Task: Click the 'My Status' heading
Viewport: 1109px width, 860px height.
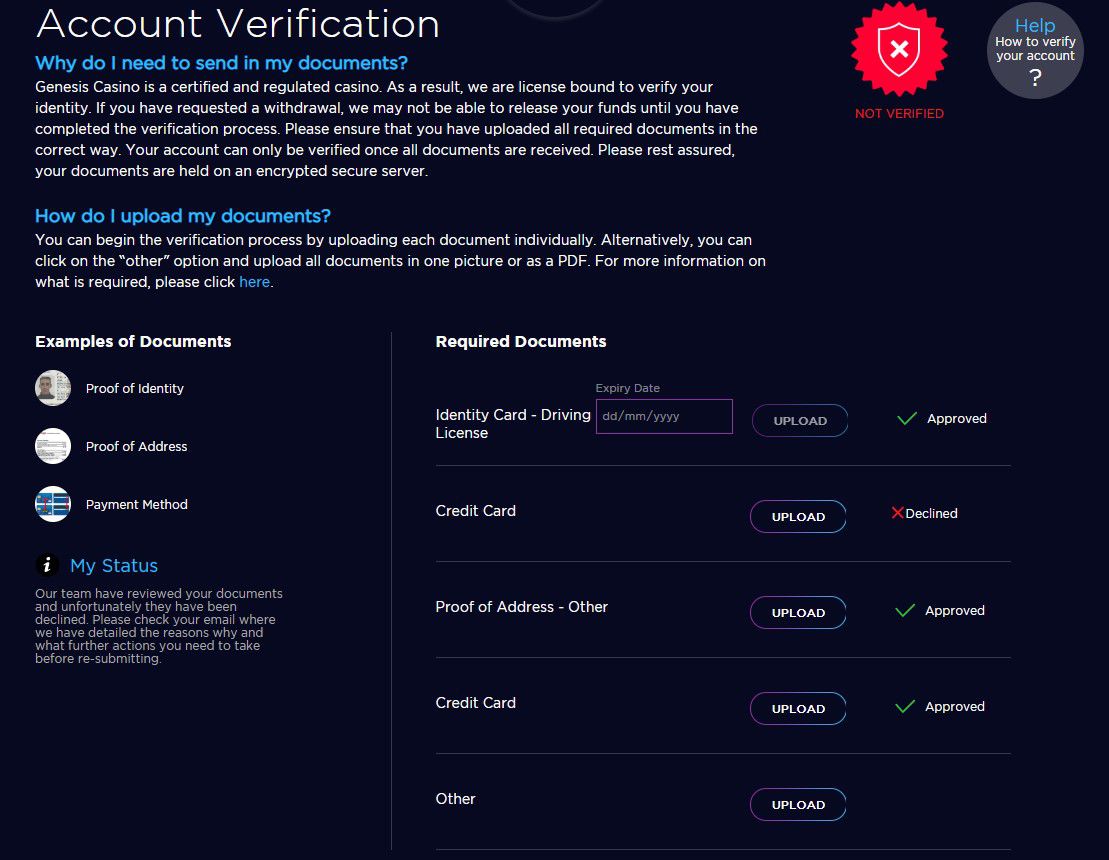Action: (114, 566)
